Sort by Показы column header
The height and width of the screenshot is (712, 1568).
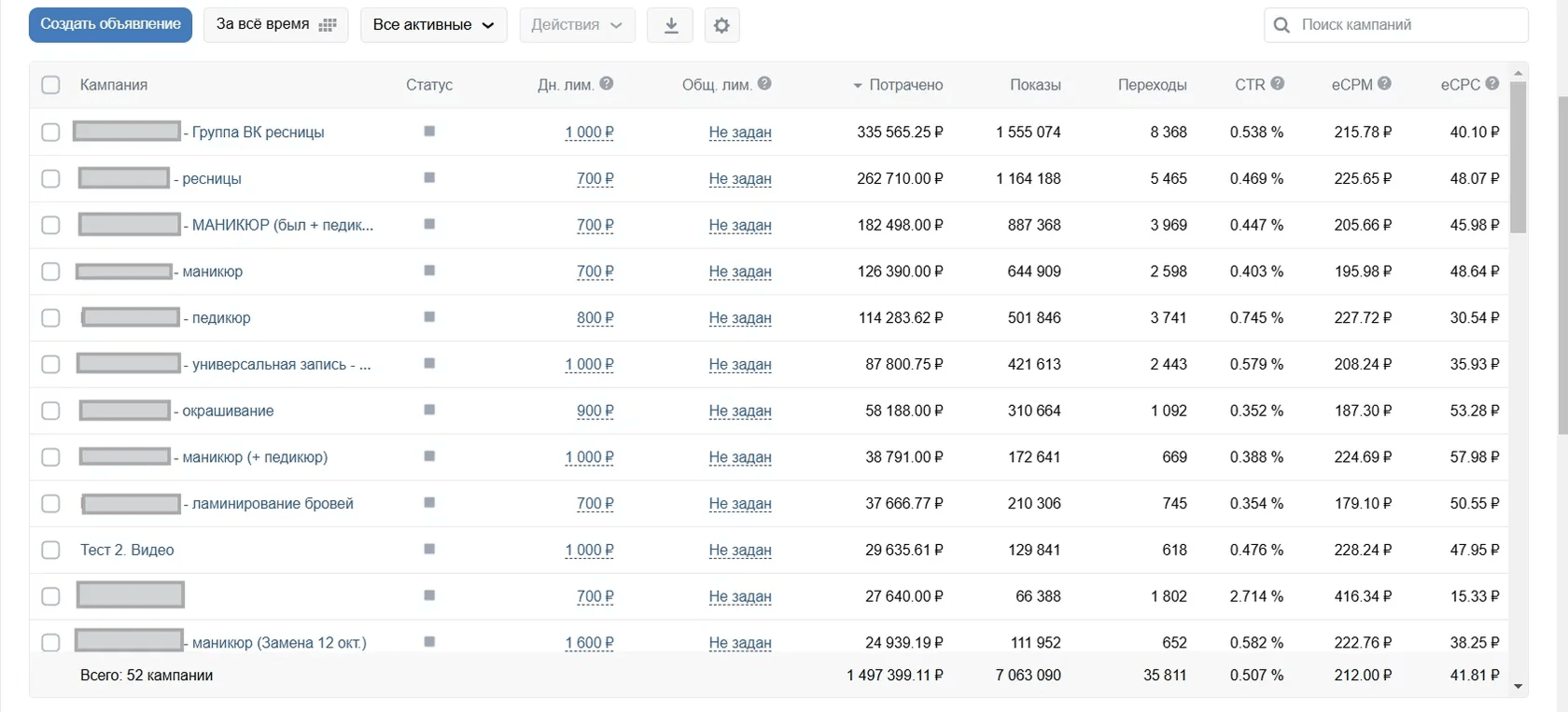tap(1035, 85)
